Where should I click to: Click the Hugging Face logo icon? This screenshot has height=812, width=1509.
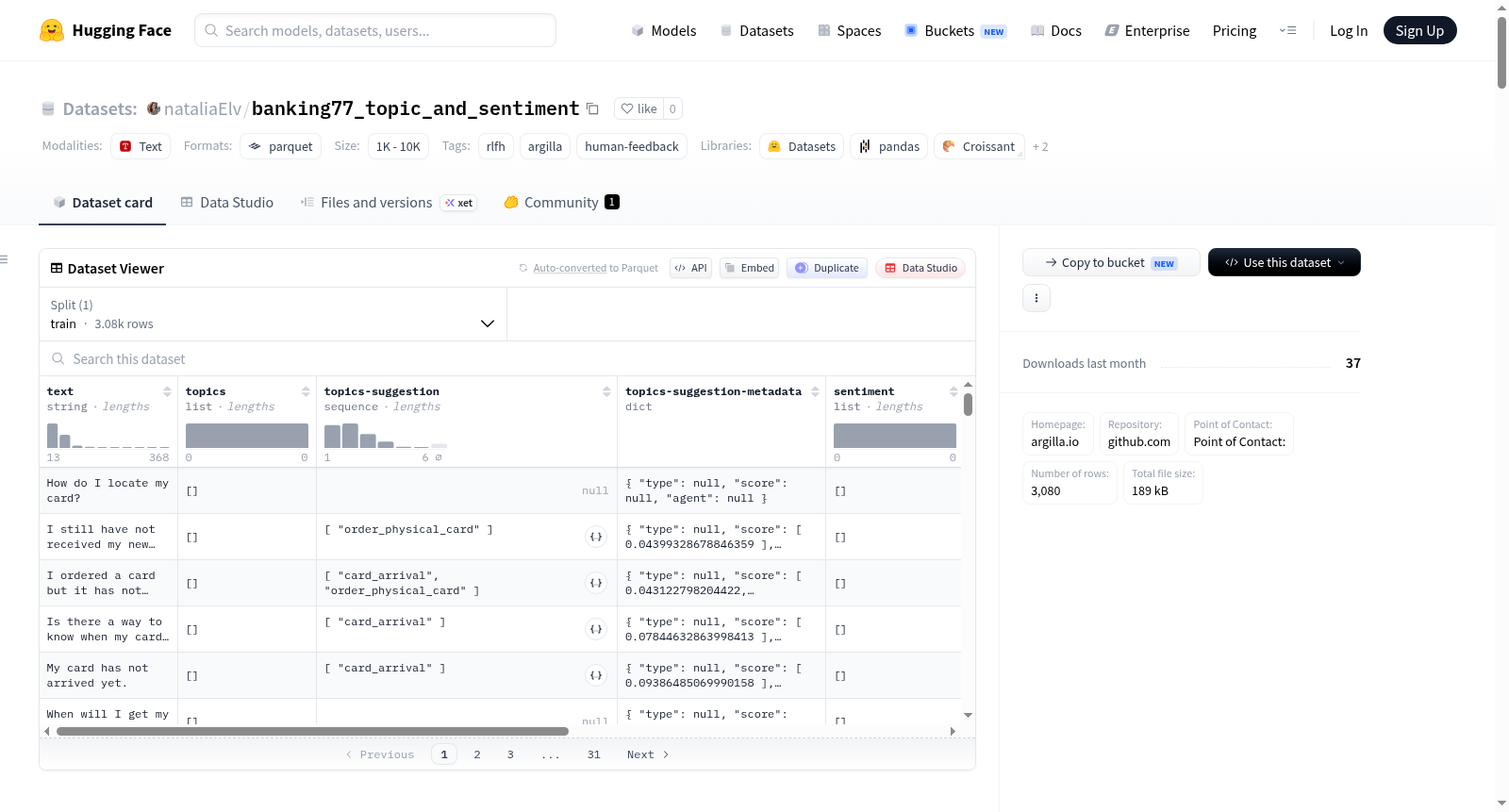[52, 30]
